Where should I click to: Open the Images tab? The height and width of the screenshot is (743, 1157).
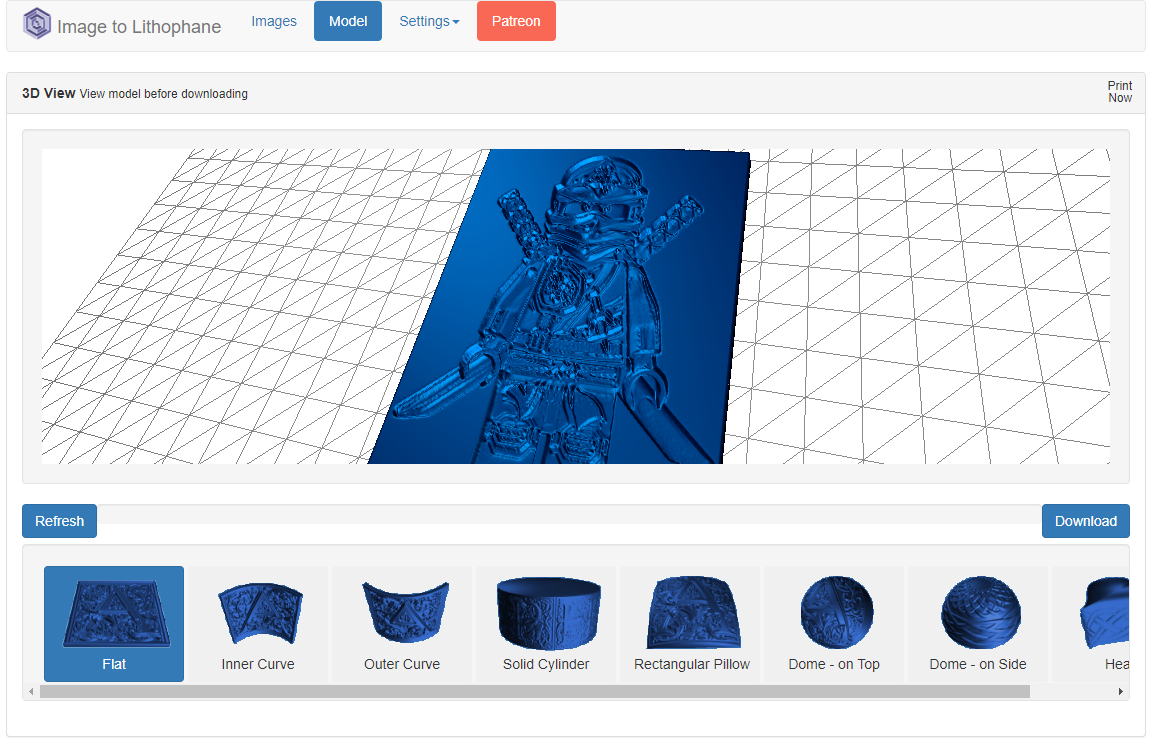coord(274,21)
